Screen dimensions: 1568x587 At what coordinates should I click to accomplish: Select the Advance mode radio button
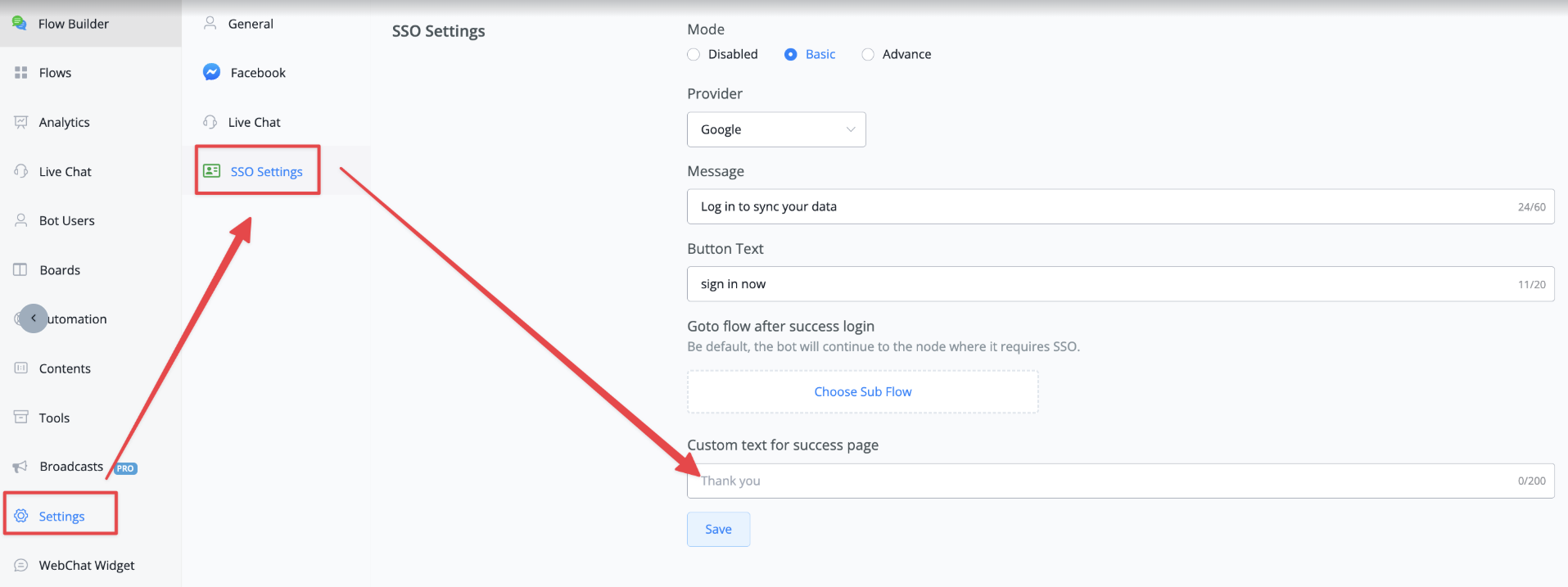868,54
